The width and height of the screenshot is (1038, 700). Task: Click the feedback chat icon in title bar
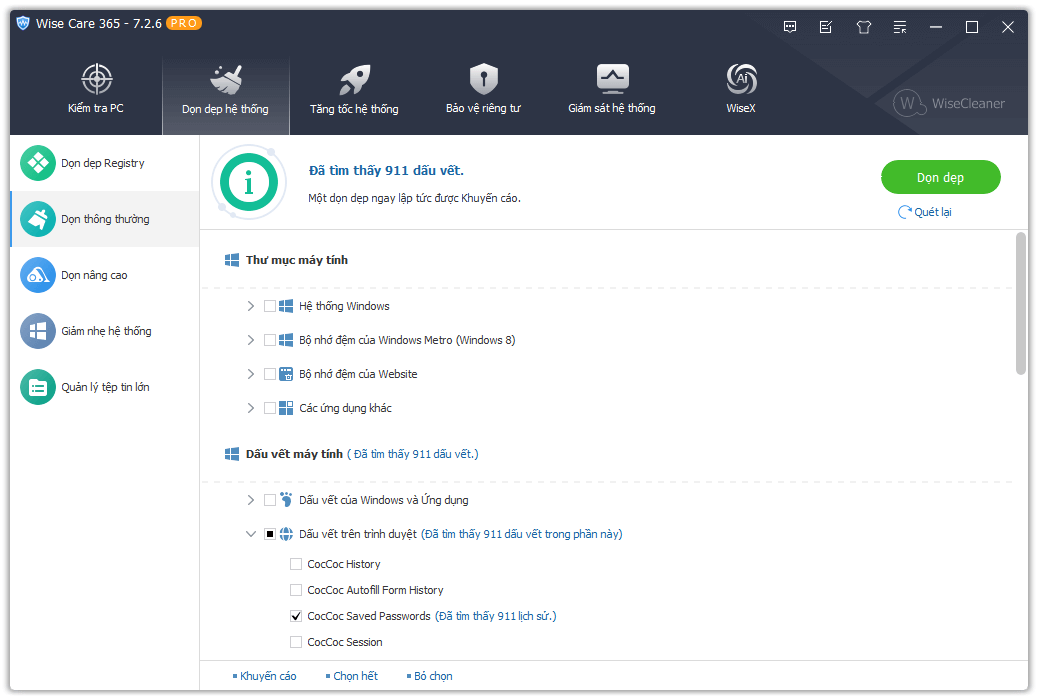790,27
